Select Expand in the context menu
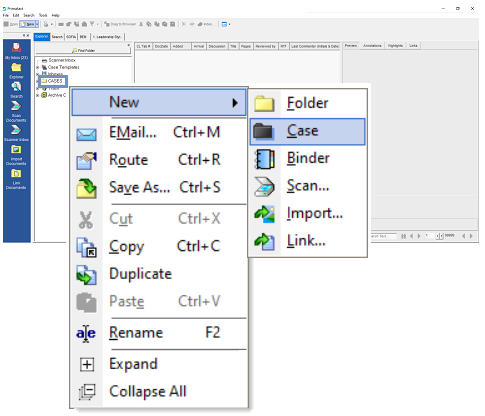The image size is (485, 416). 159,364
